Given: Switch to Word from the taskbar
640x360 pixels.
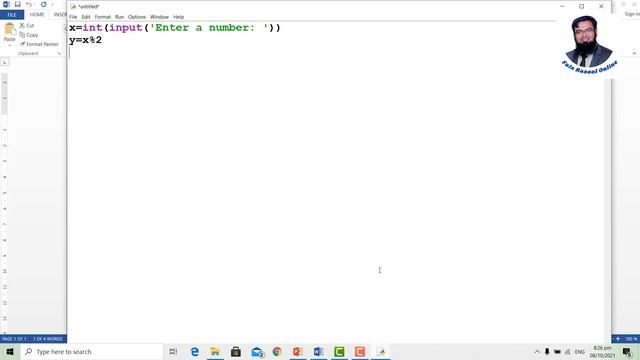Looking at the screenshot, I should 318,352.
